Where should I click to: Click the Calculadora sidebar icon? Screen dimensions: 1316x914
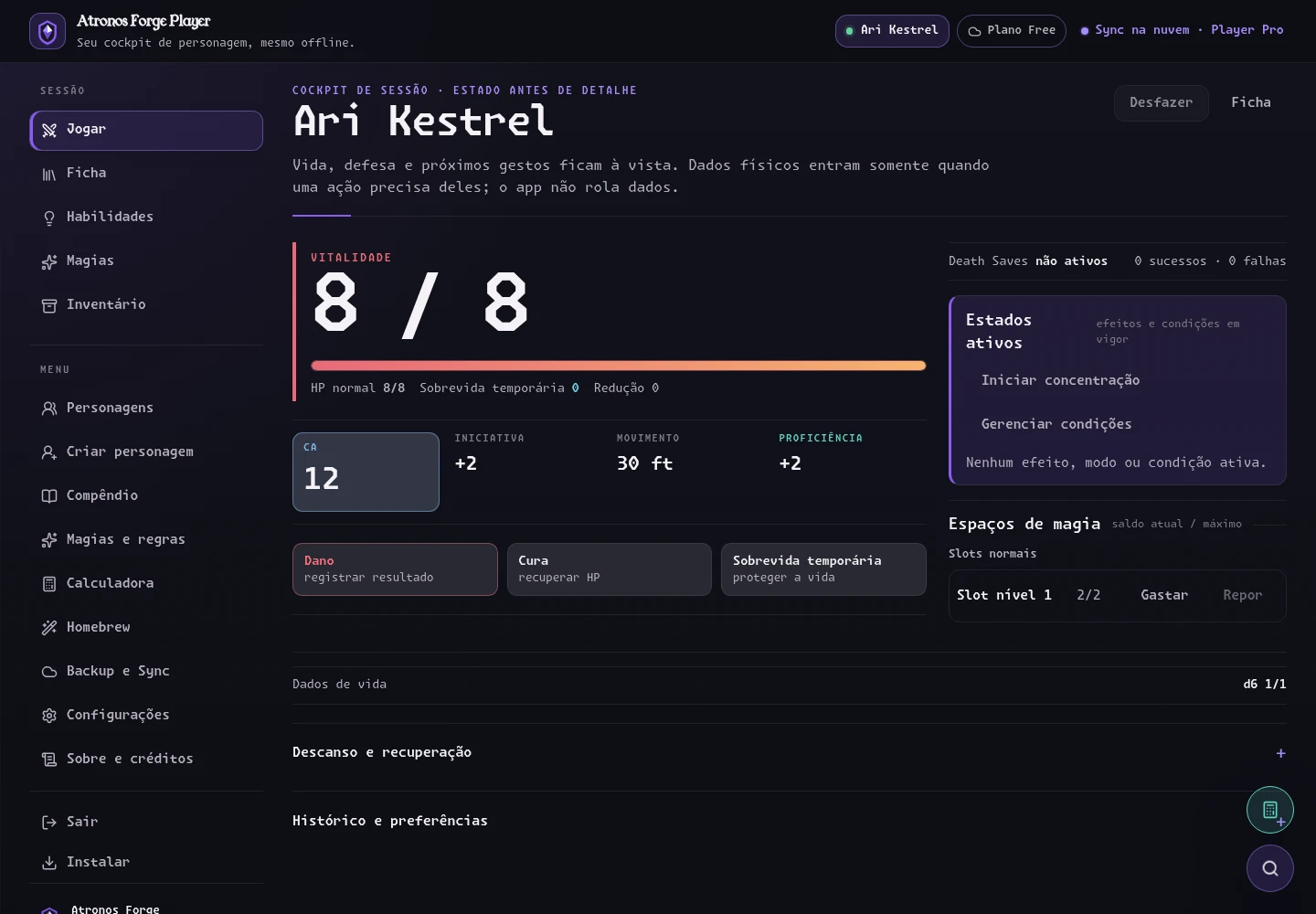pos(49,584)
